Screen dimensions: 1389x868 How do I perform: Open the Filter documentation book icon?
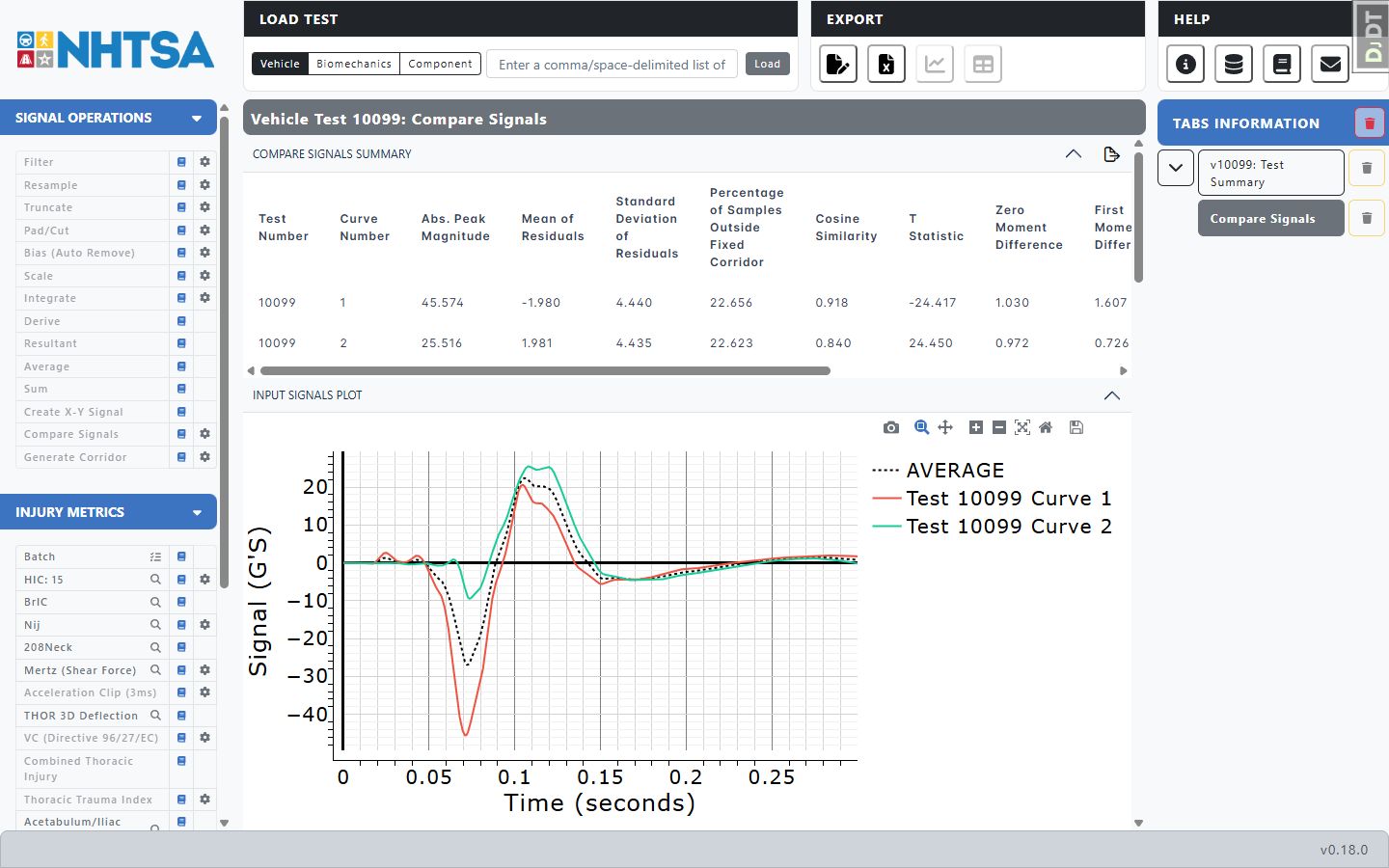pyautogui.click(x=181, y=162)
